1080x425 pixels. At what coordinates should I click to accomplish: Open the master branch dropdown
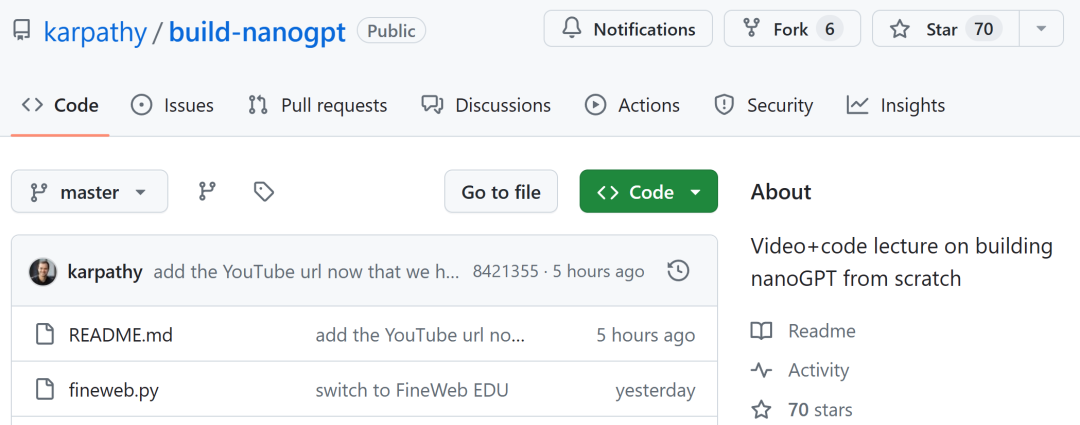click(89, 192)
